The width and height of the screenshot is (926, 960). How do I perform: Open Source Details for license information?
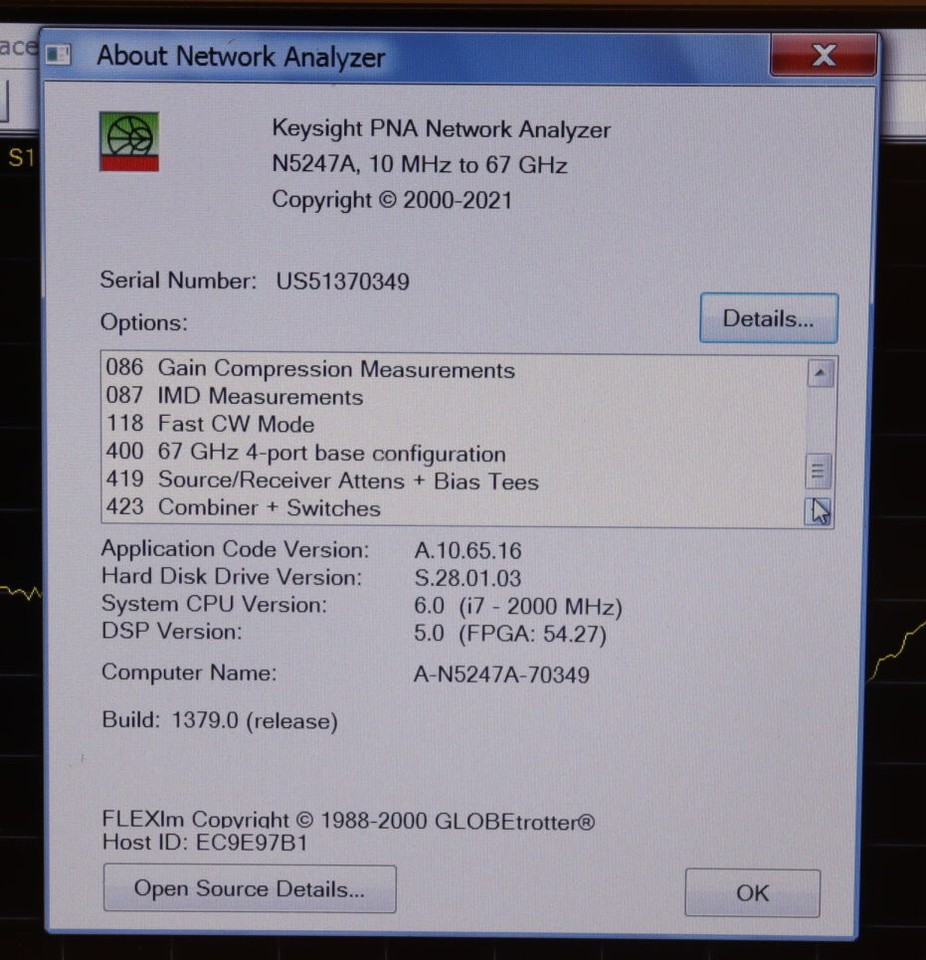249,888
